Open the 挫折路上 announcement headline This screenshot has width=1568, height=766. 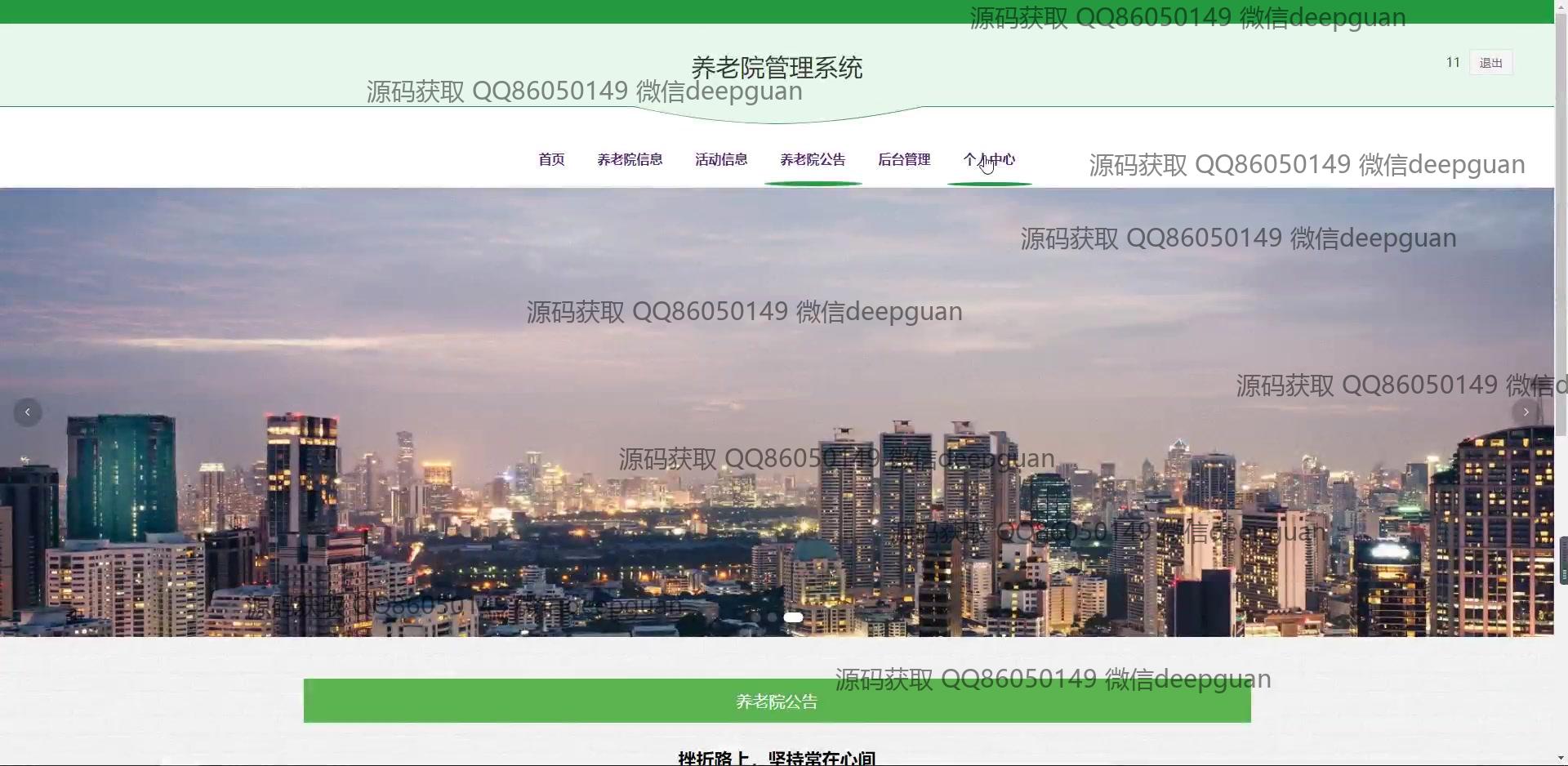tap(777, 757)
